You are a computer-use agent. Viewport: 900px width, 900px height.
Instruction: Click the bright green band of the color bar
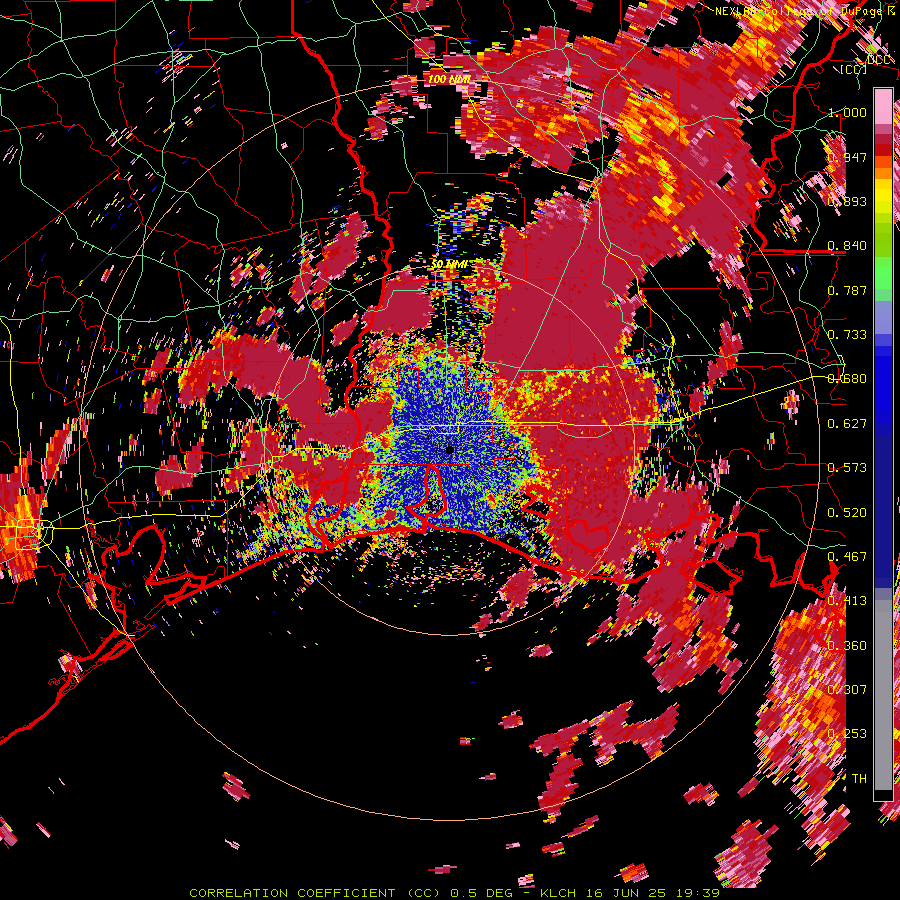coord(883,273)
